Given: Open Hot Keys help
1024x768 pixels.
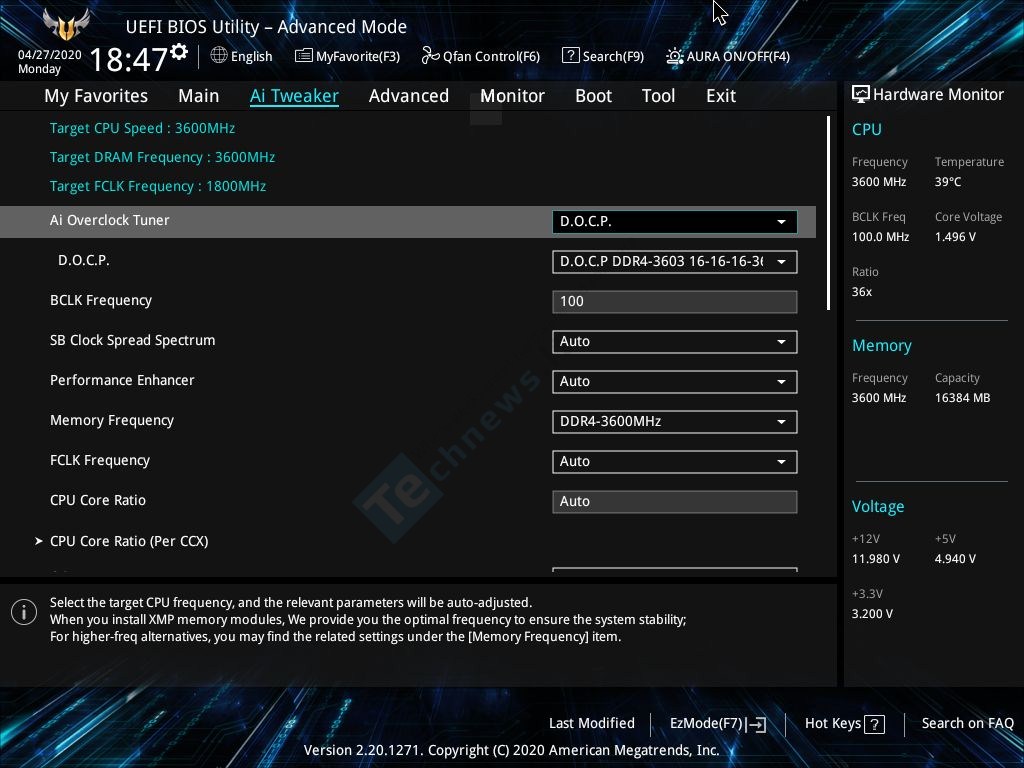Looking at the screenshot, I should [844, 724].
